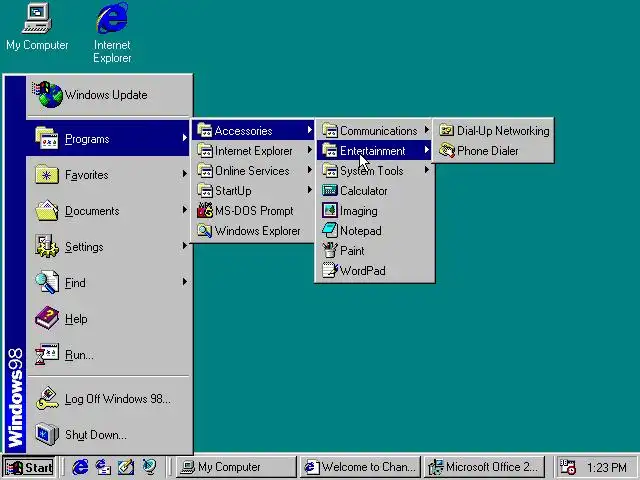
Task: Click the Log Off key icon
Action: (x=47, y=398)
